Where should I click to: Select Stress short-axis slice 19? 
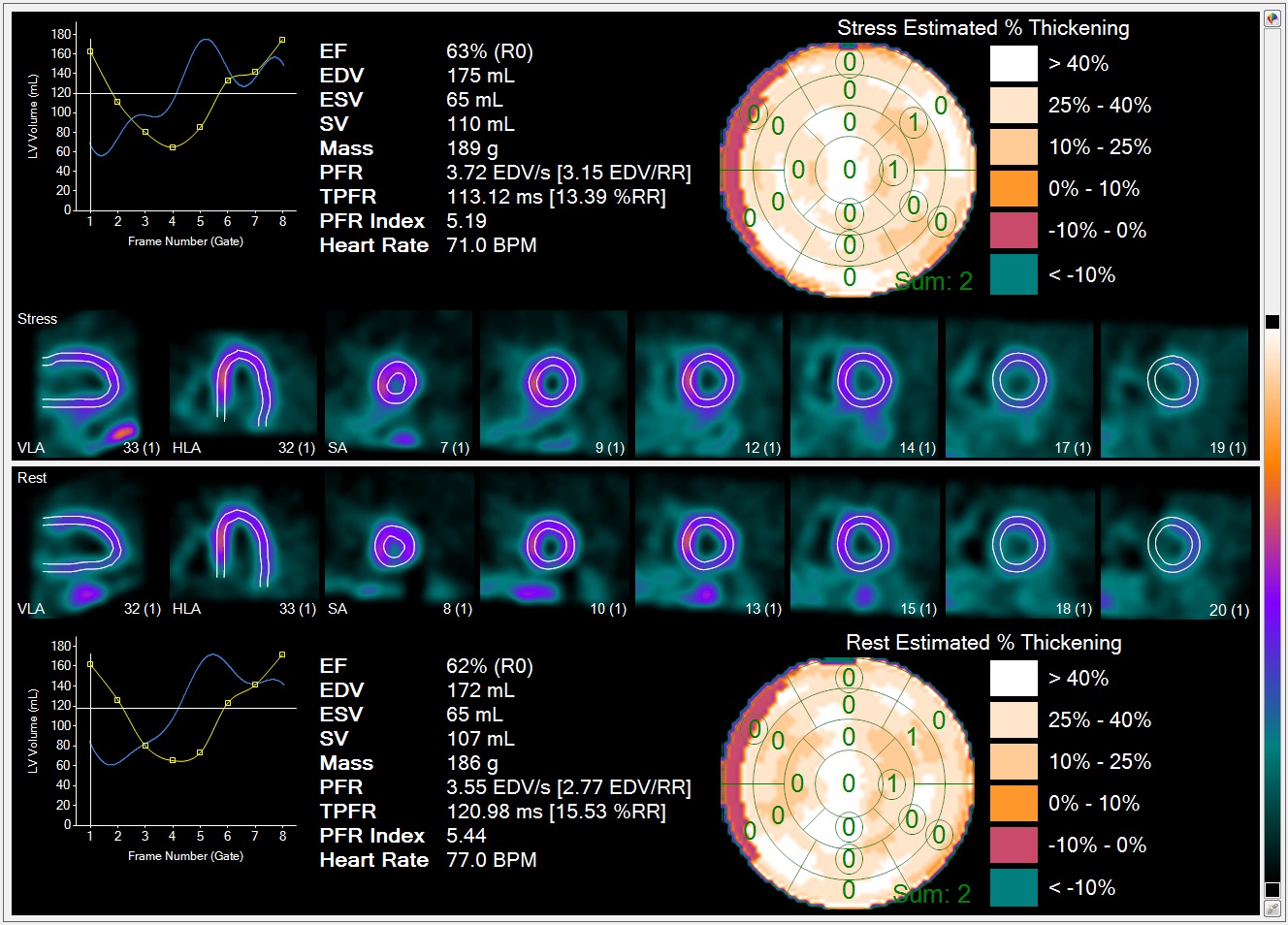pyautogui.click(x=1175, y=384)
